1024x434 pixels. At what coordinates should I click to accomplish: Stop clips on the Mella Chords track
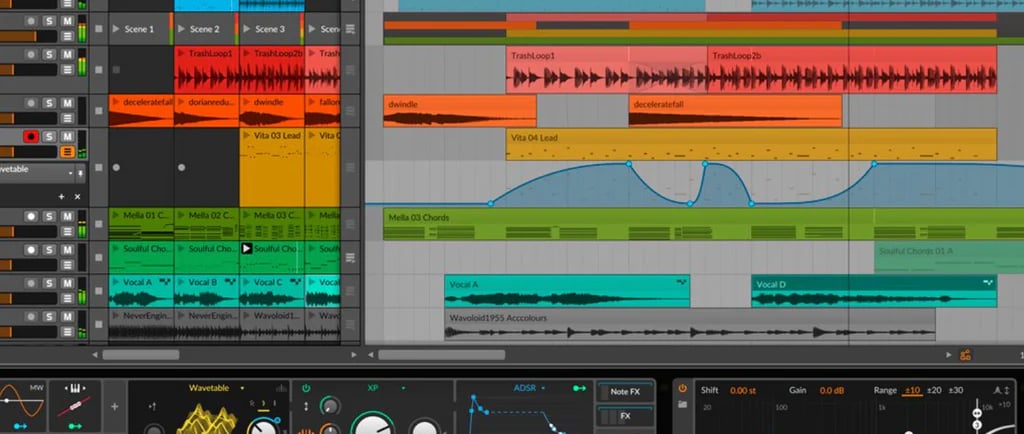click(x=99, y=224)
